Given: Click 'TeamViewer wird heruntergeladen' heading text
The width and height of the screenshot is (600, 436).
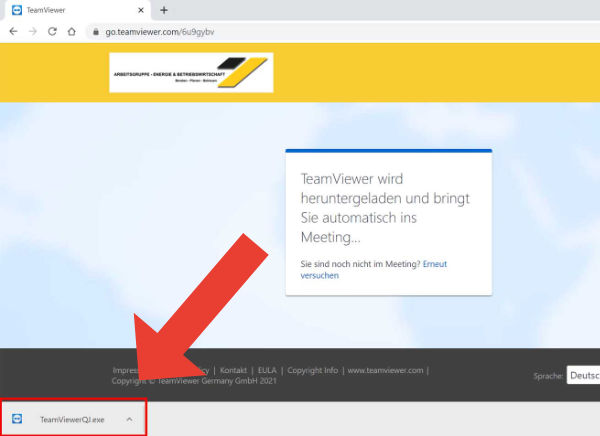Looking at the screenshot, I should click(x=385, y=208).
